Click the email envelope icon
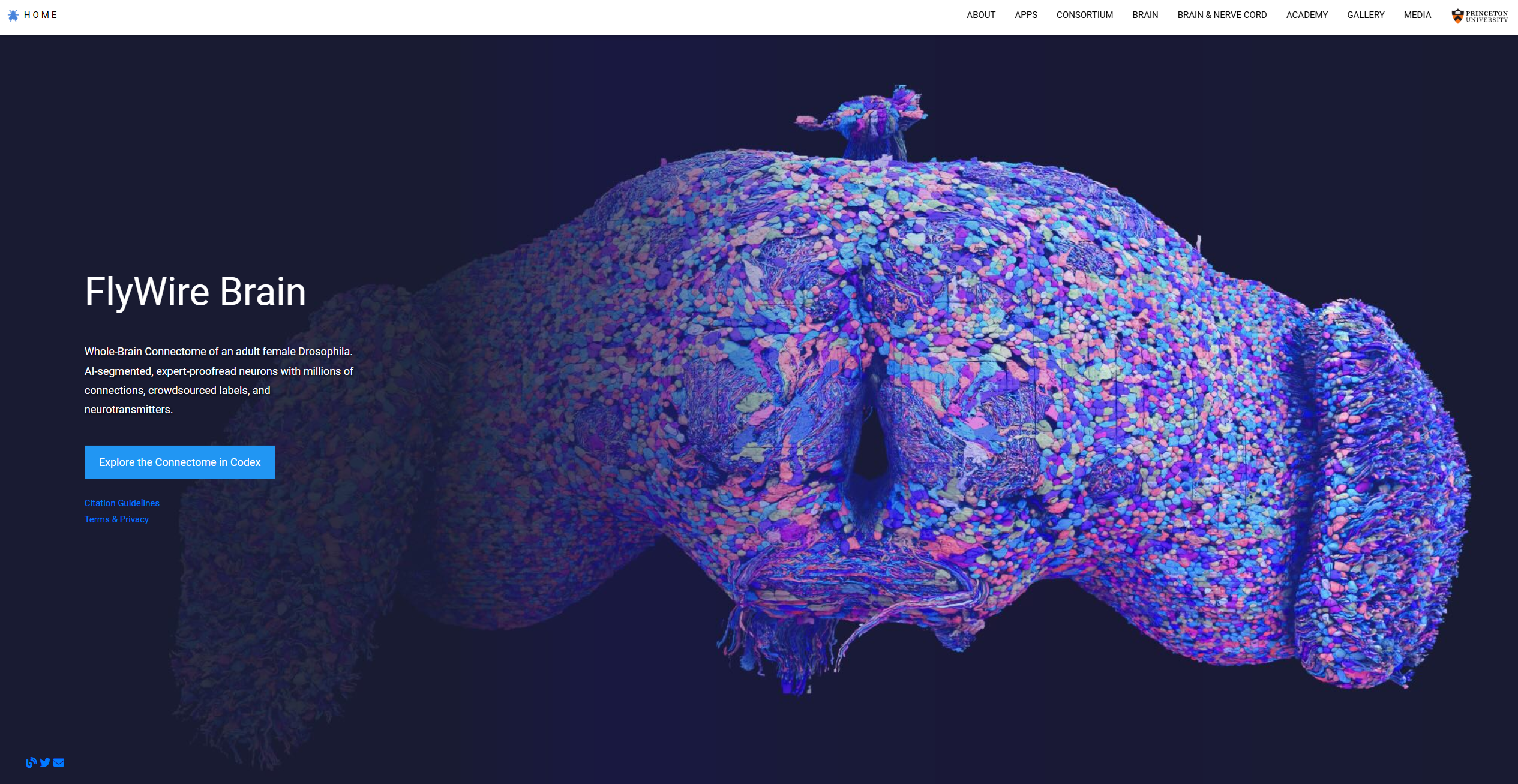This screenshot has height=784, width=1518. click(x=59, y=762)
